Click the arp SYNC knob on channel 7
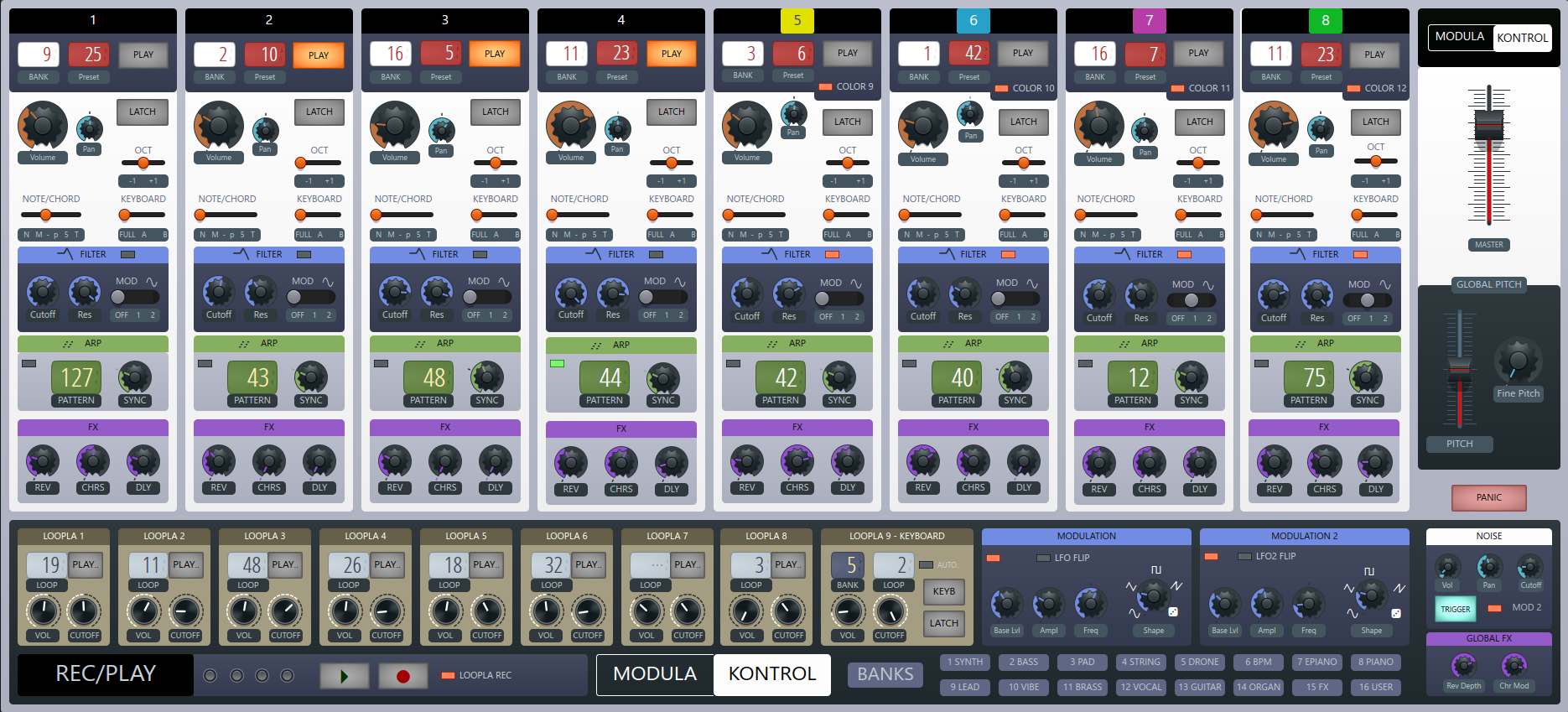 pos(1192,377)
